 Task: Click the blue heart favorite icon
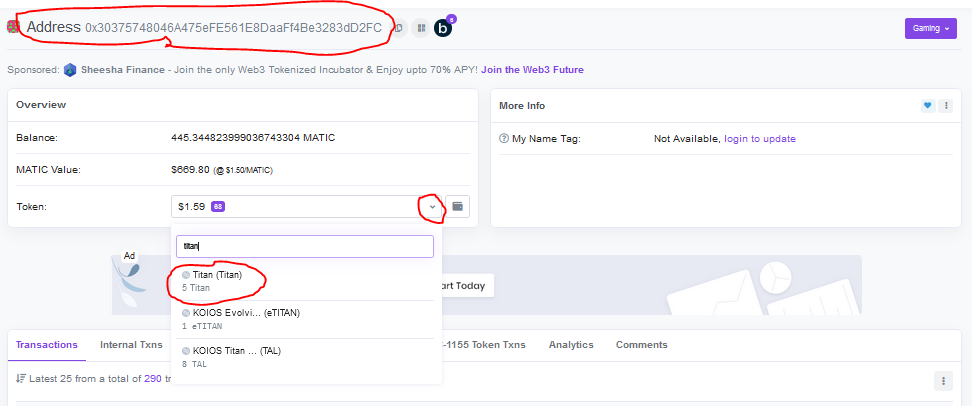click(x=927, y=106)
